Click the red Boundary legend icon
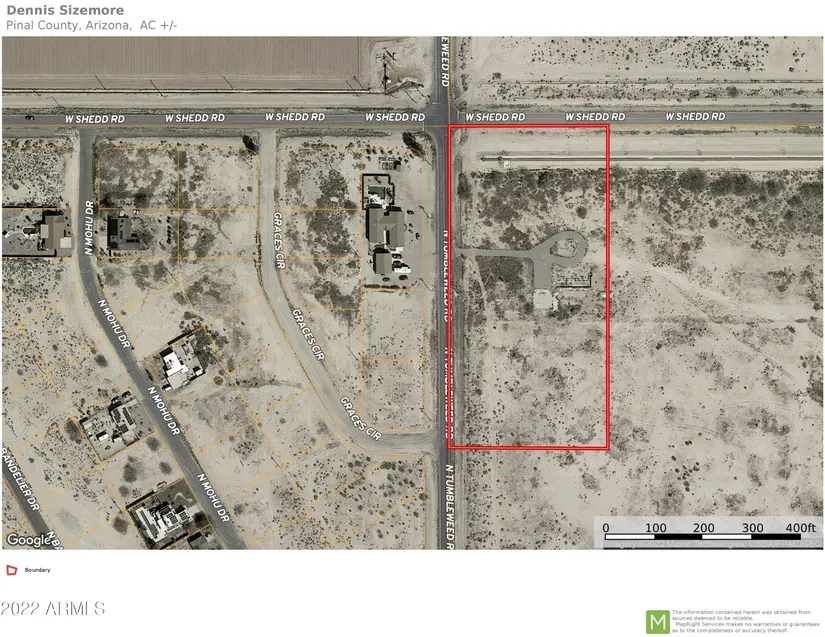 [x=12, y=570]
